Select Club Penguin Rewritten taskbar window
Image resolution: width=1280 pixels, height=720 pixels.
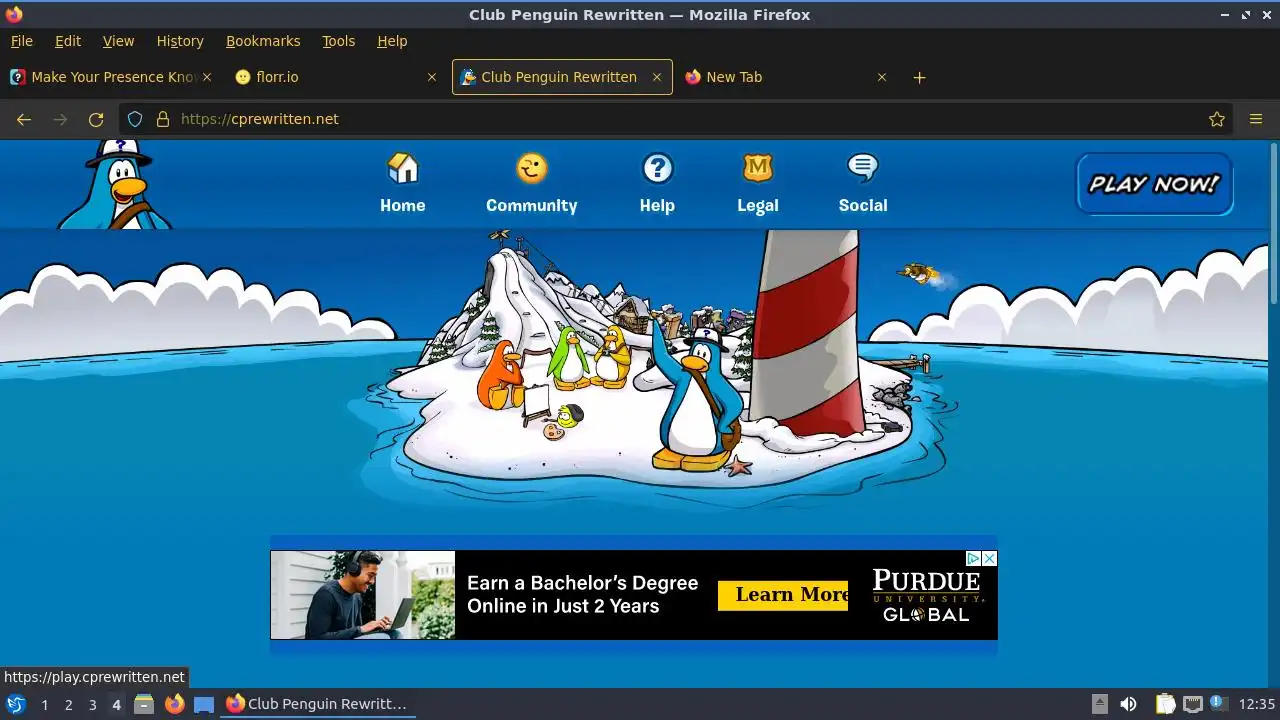(318, 704)
